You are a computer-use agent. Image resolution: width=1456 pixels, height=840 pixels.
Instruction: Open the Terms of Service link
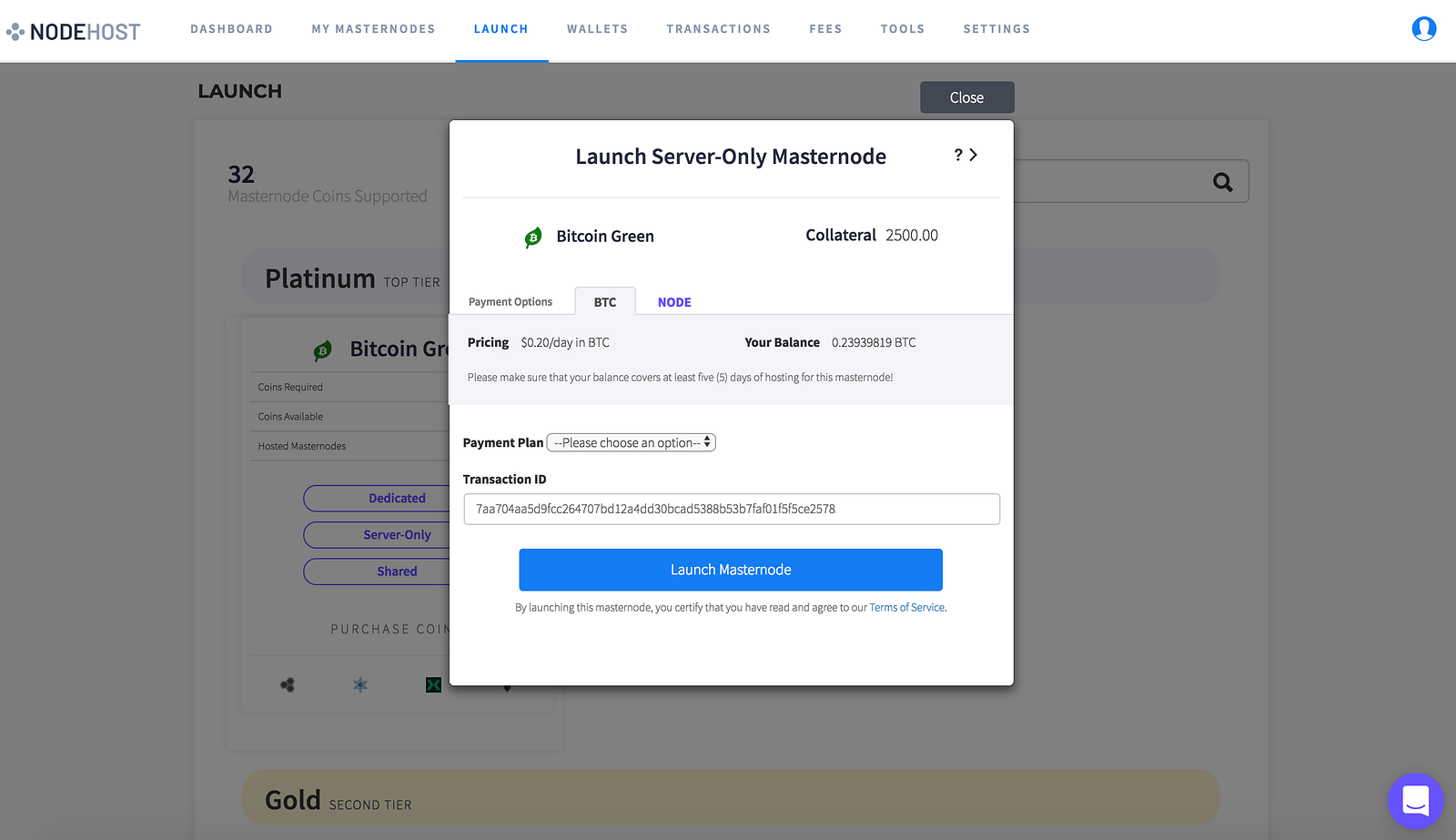pos(906,608)
